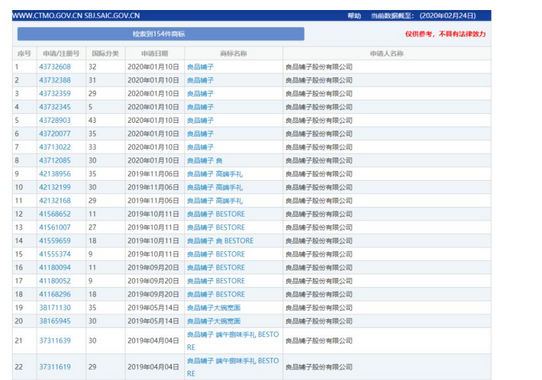
Task: Open trademark name link in row 19
Action: tap(214, 308)
